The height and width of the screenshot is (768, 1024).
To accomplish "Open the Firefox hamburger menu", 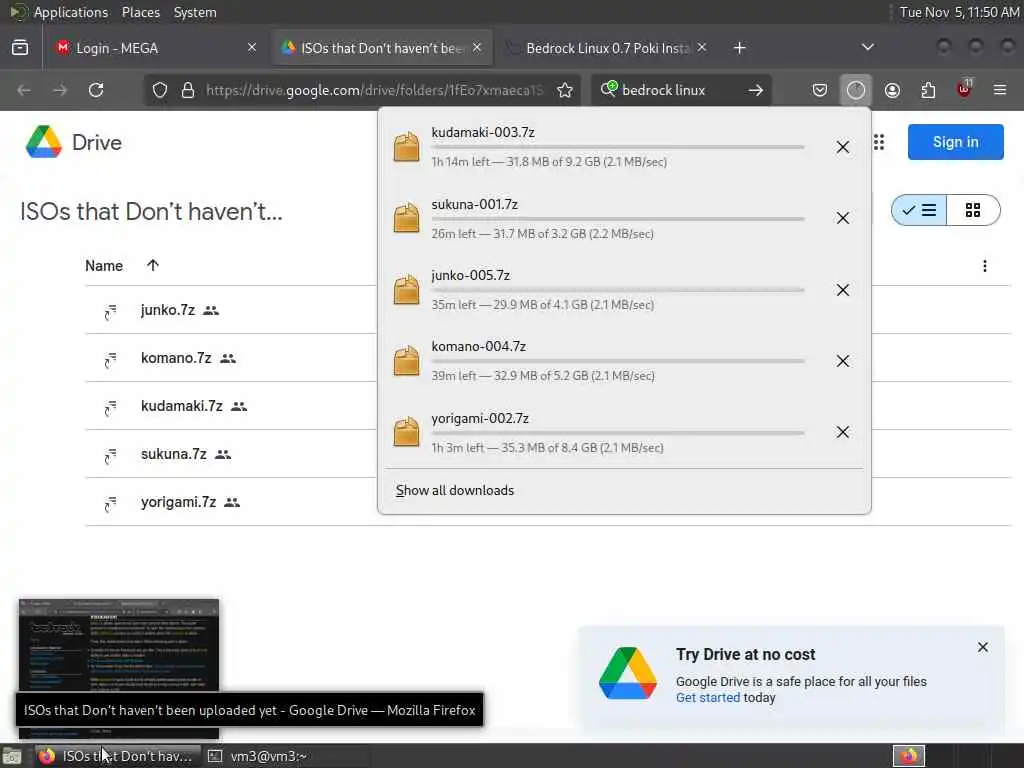I will click(1000, 90).
